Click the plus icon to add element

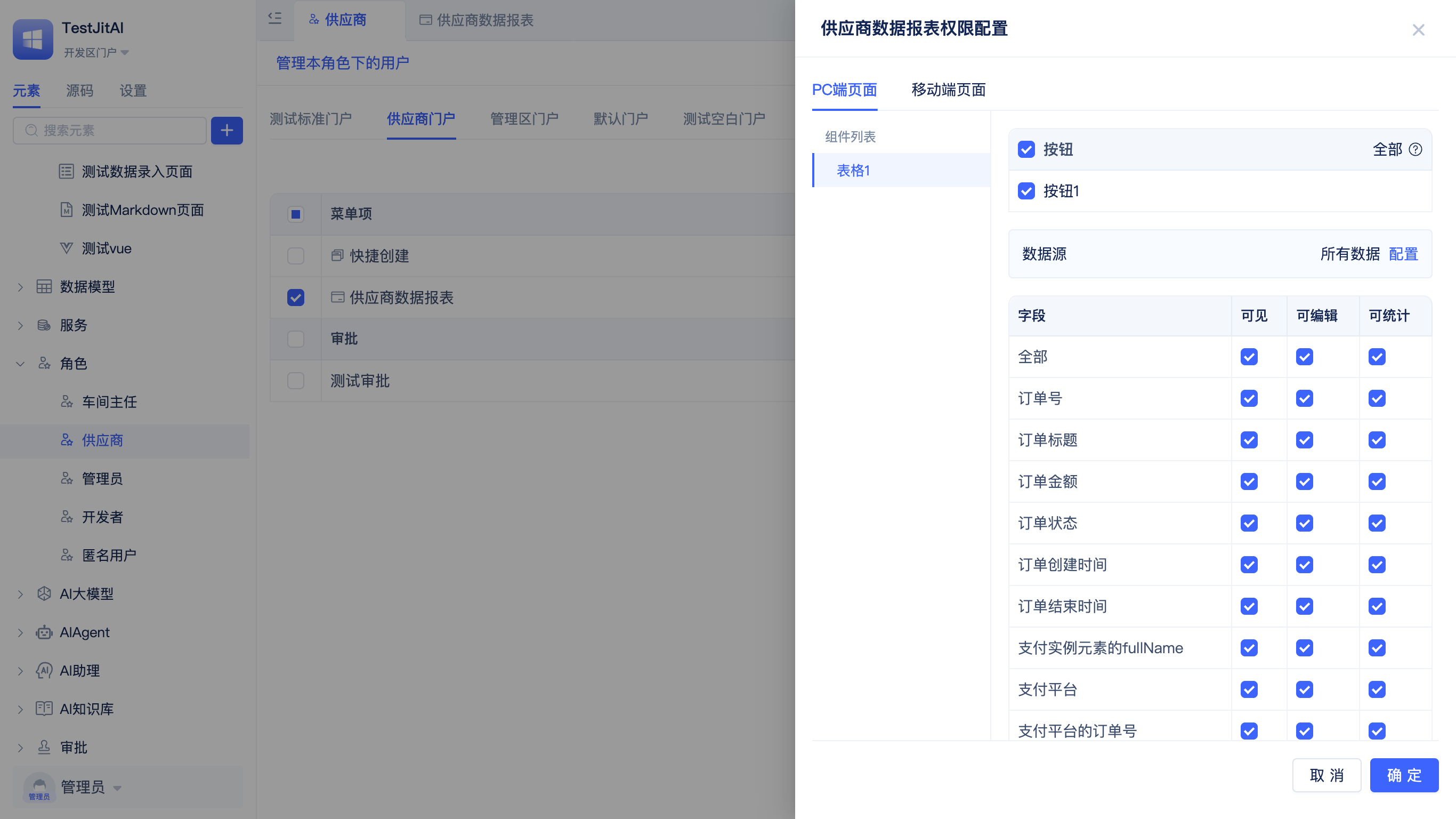click(x=227, y=131)
